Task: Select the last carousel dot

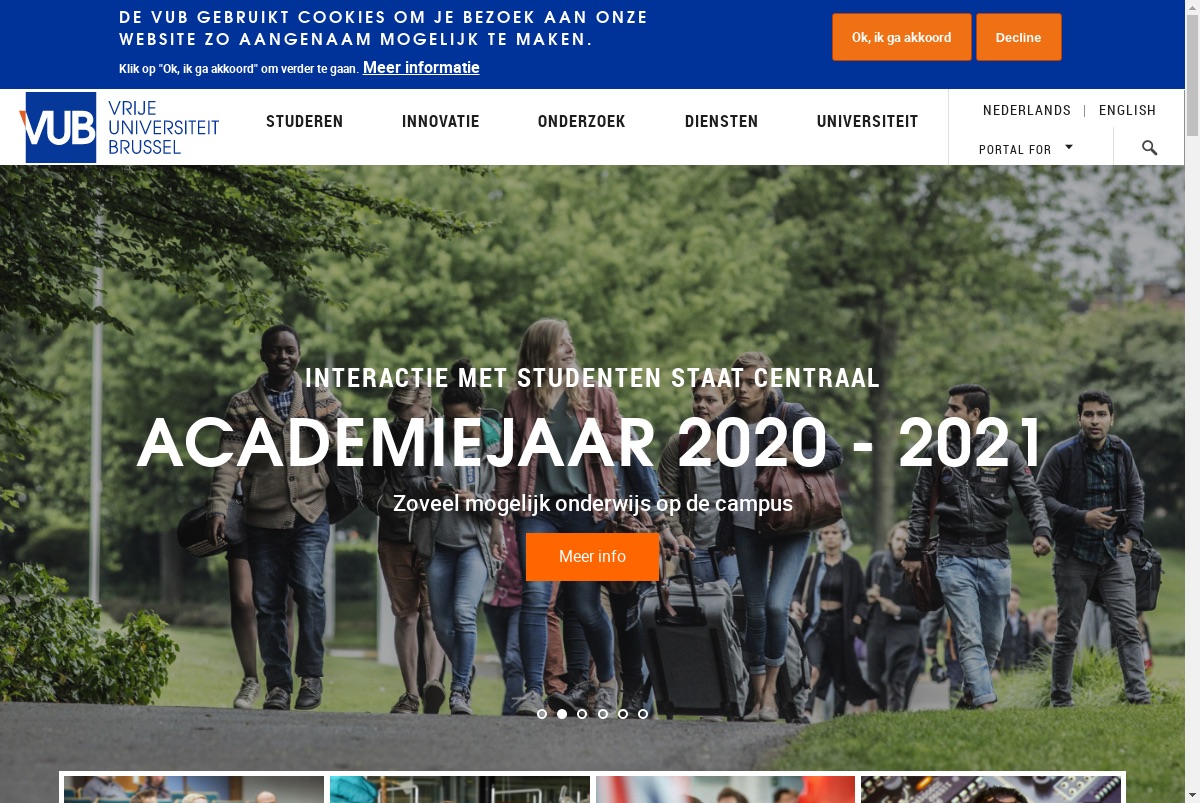Action: (643, 714)
